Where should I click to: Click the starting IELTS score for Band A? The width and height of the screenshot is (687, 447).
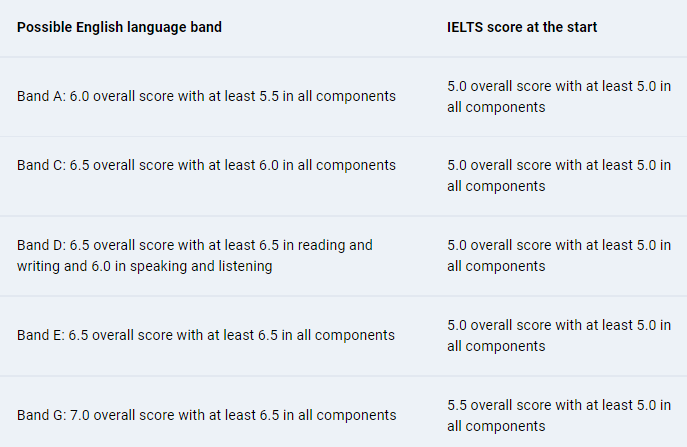[x=559, y=97]
